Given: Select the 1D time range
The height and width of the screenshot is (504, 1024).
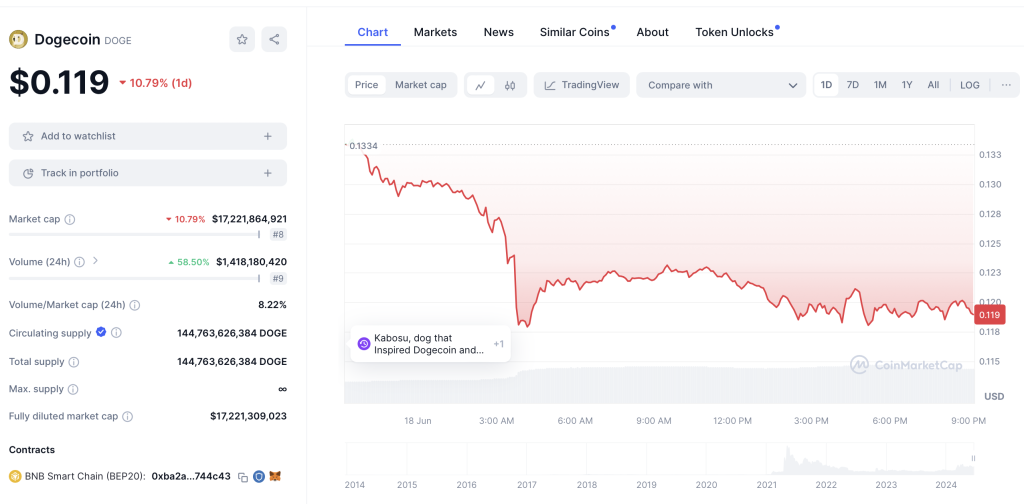Looking at the screenshot, I should tap(826, 85).
